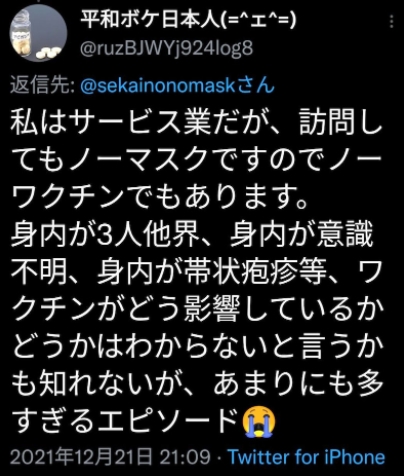Open the three-dot more options menu
The width and height of the screenshot is (404, 476).
coord(391,22)
